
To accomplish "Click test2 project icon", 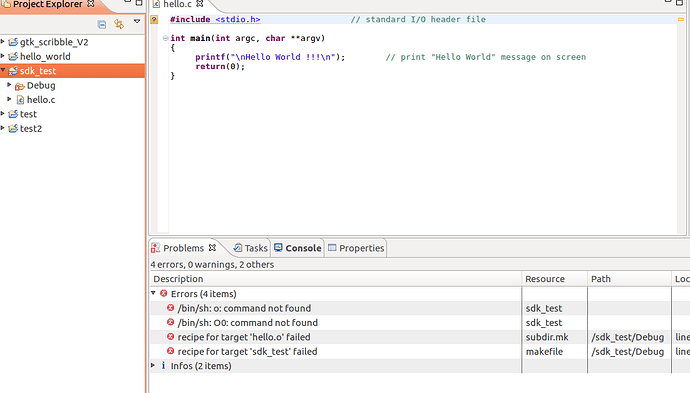I will tap(13, 129).
